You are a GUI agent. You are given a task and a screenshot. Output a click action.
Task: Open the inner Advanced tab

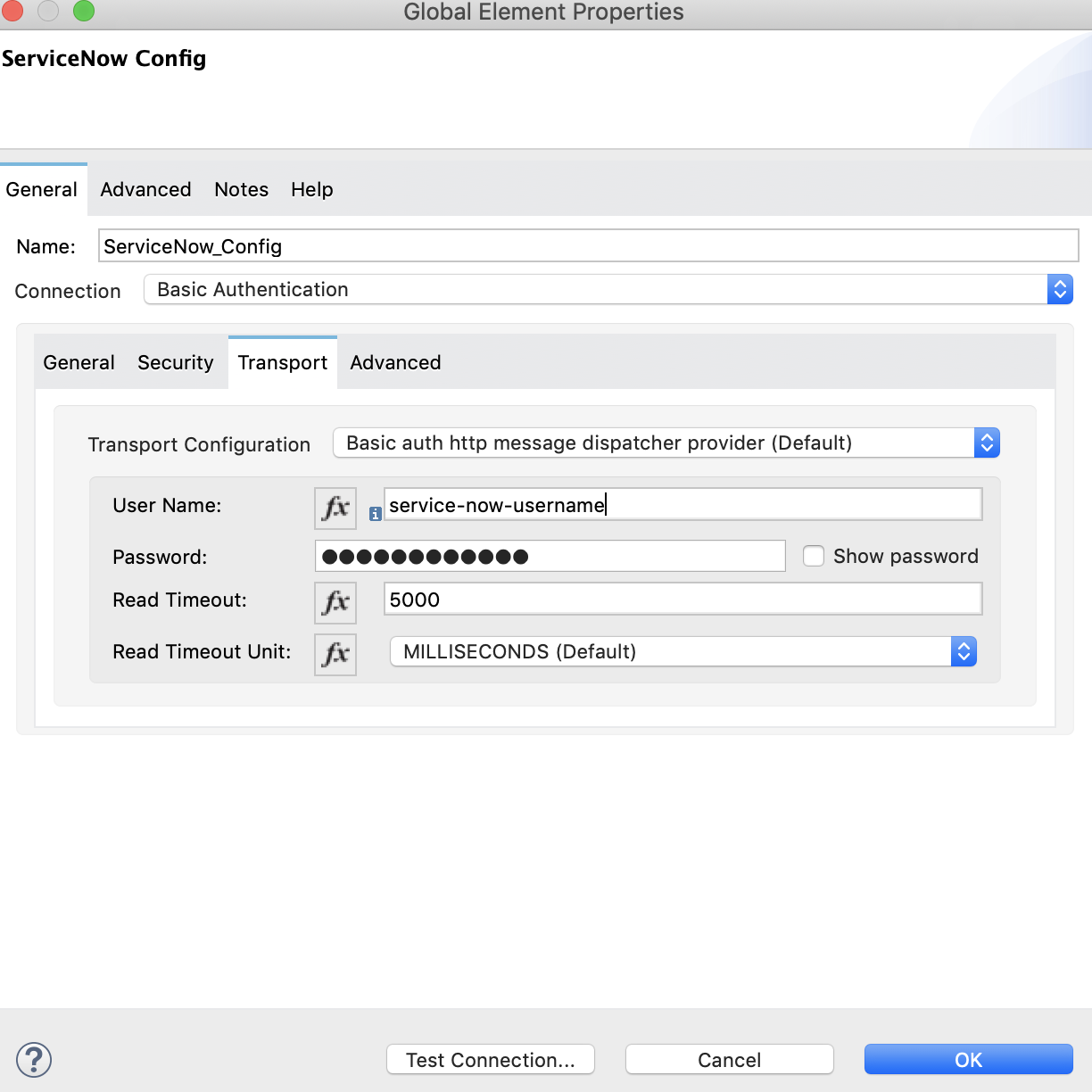tap(395, 362)
